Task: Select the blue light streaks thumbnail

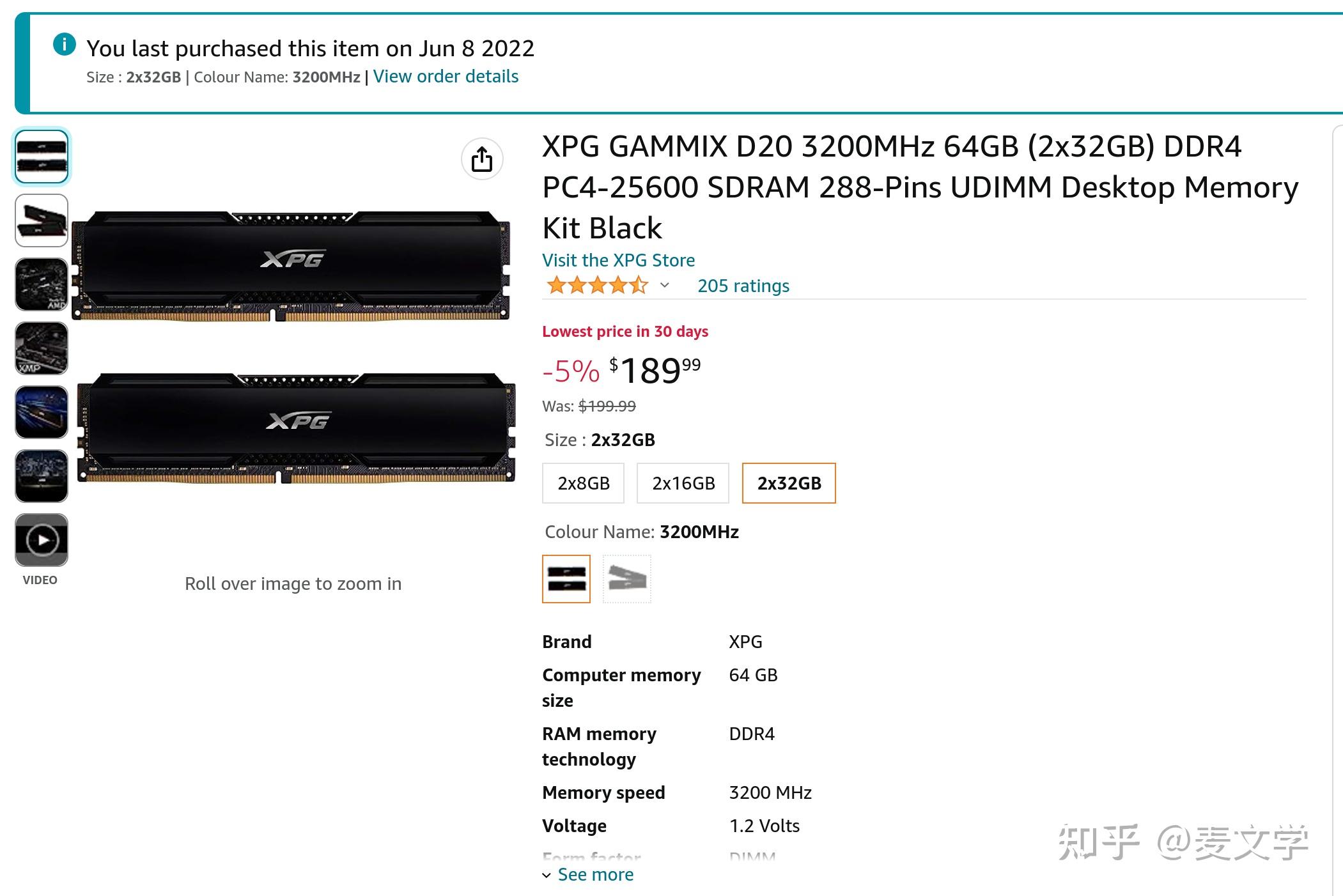Action: pyautogui.click(x=42, y=412)
